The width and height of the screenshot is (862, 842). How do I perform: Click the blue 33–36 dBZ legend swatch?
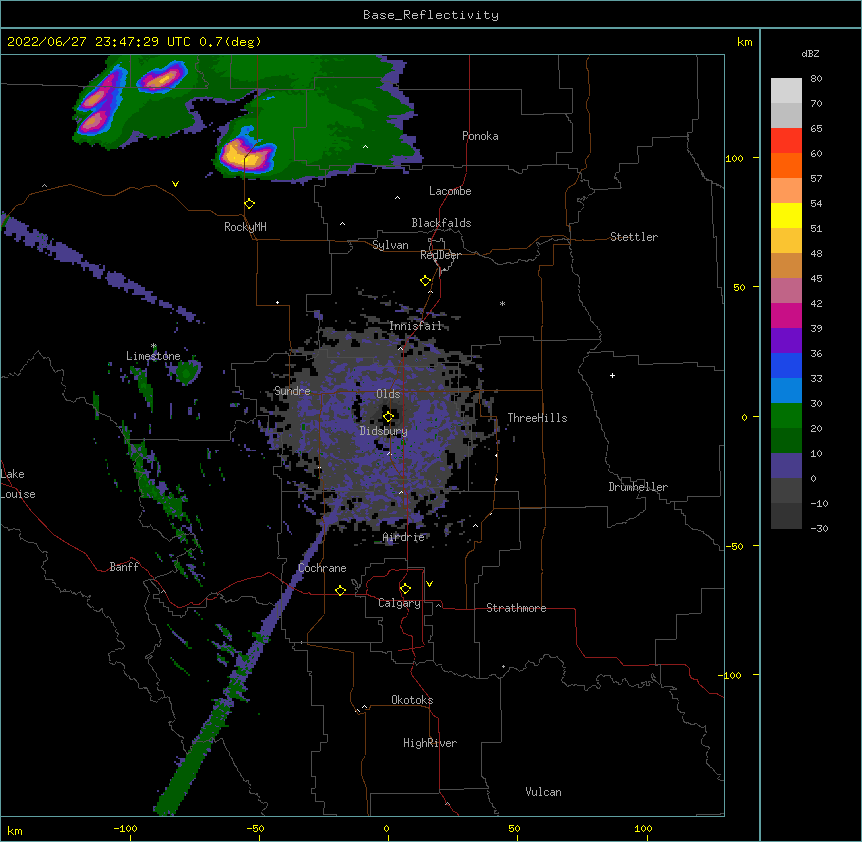click(786, 365)
